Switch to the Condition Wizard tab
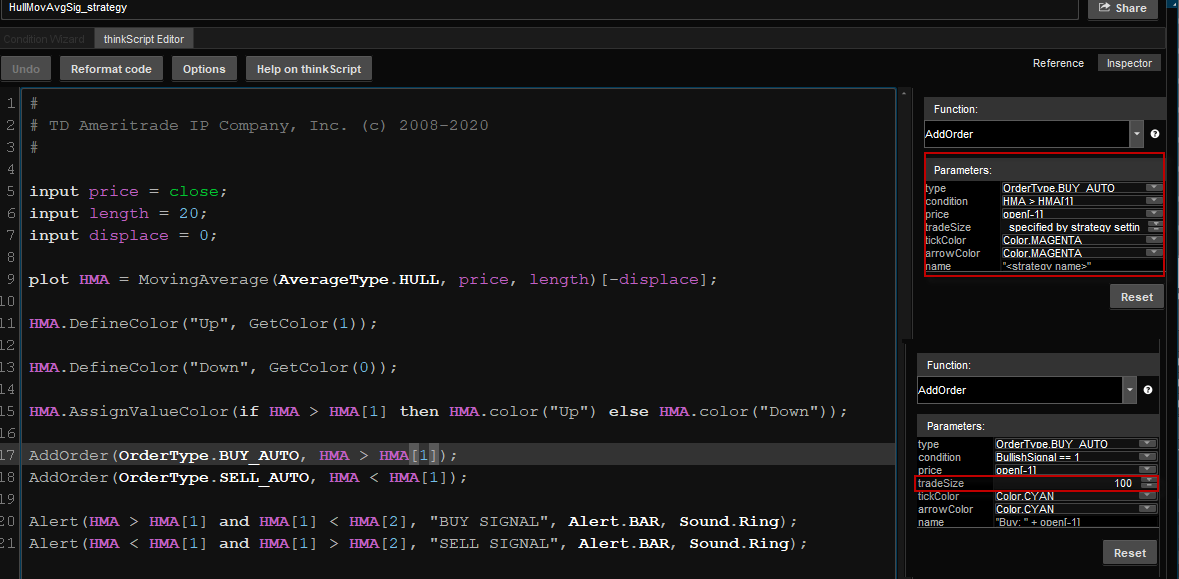The image size is (1179, 579). (x=44, y=39)
